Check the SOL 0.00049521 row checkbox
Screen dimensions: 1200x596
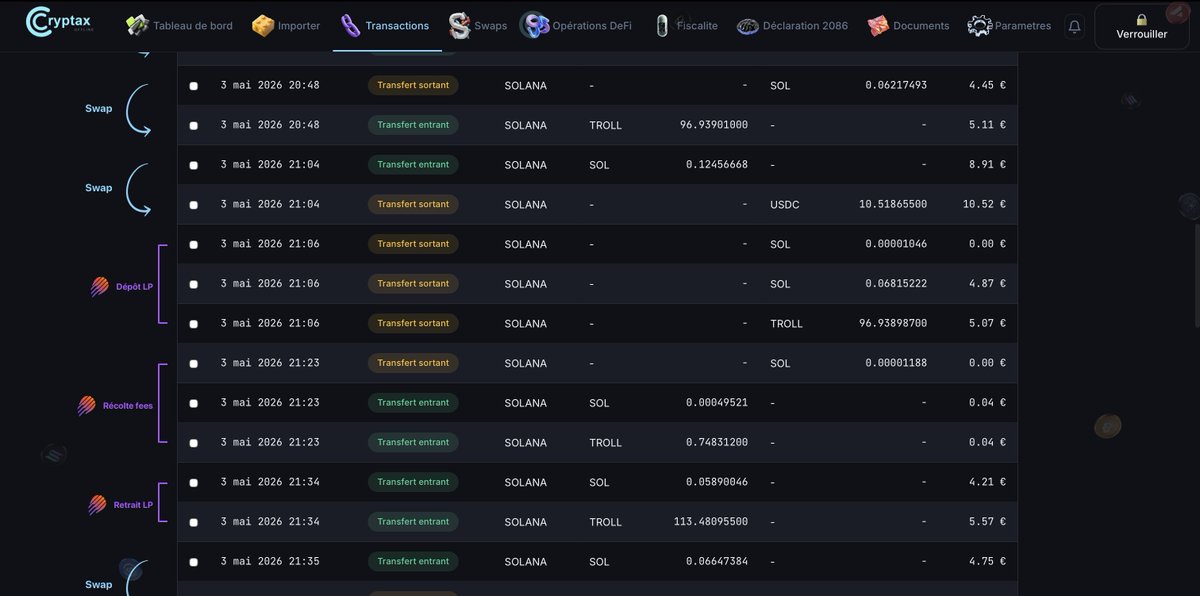[x=193, y=403]
